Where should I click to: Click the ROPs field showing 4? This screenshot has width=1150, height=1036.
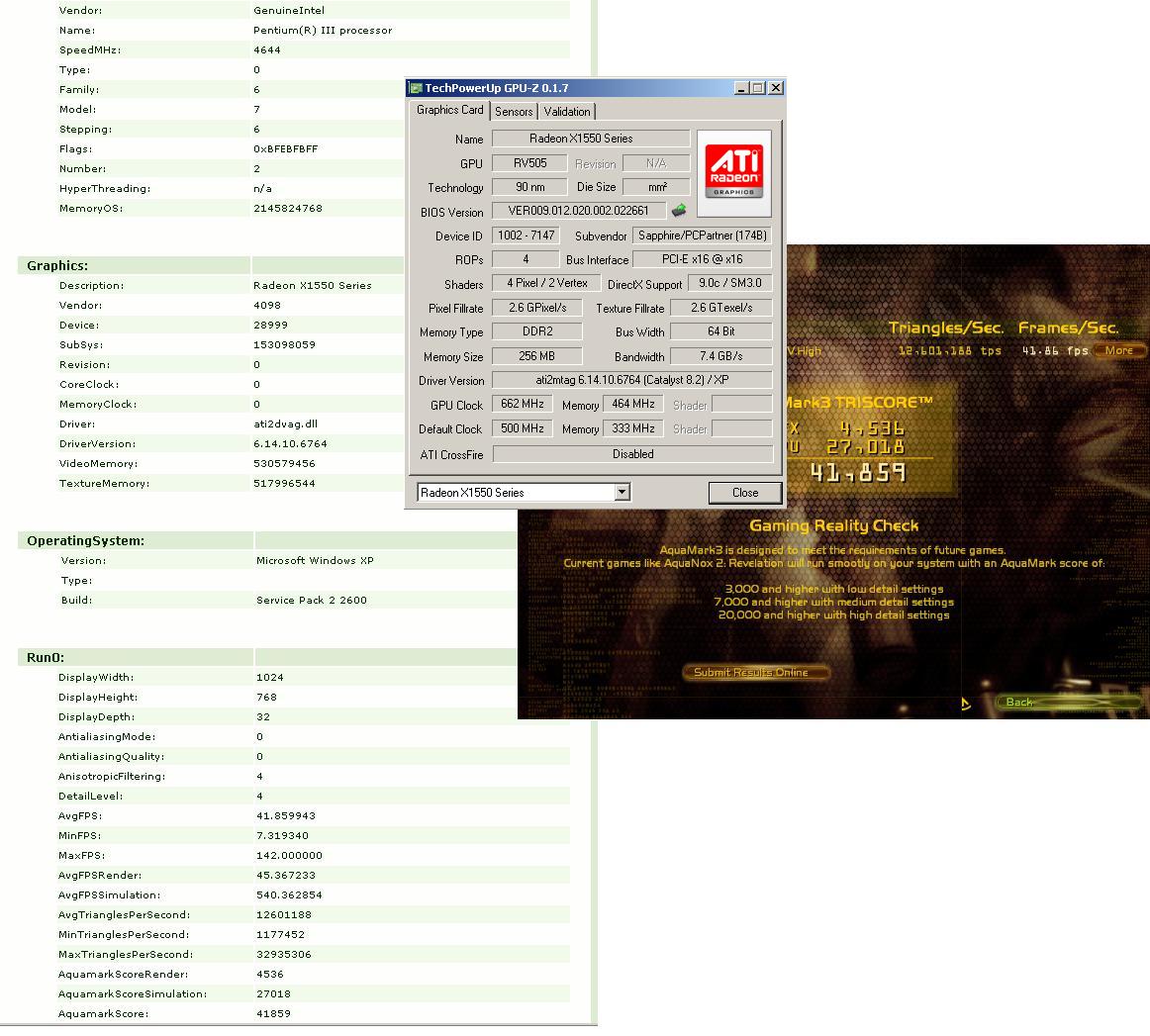pos(526,259)
